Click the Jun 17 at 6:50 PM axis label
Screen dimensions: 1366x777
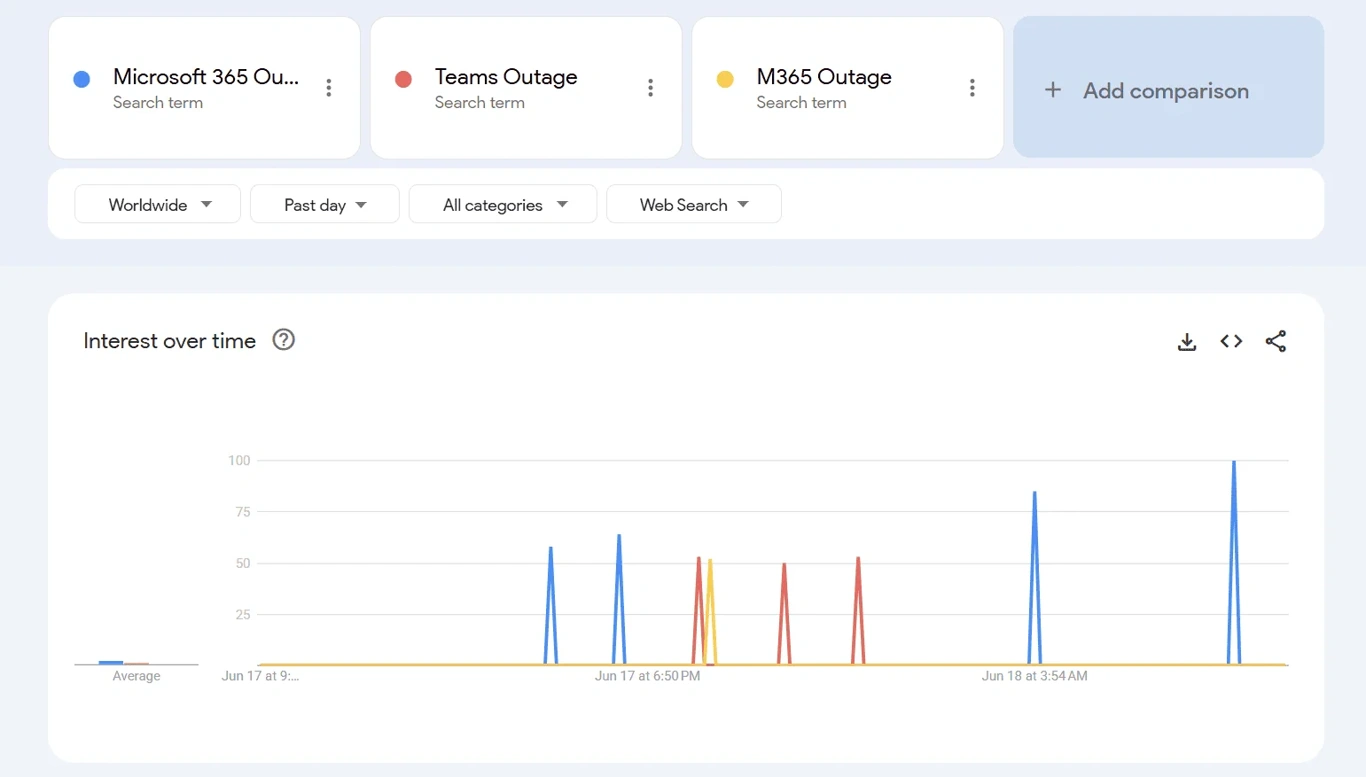647,676
